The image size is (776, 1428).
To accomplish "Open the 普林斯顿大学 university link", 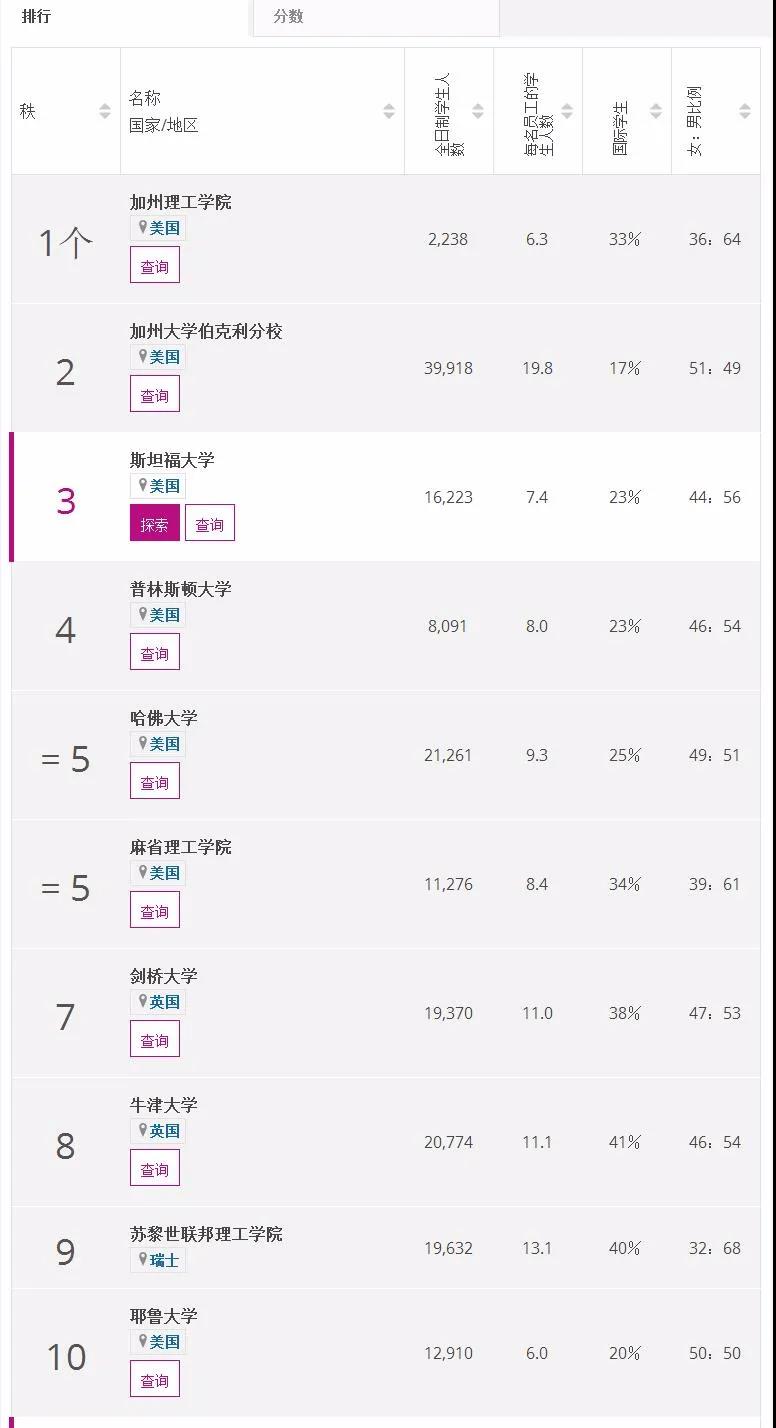I will click(x=181, y=589).
